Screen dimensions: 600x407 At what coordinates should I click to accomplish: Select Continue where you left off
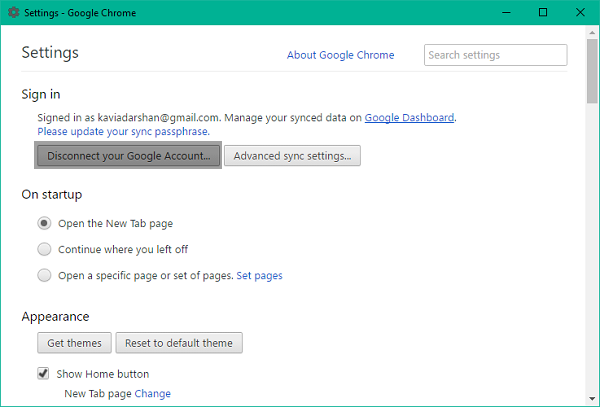(x=44, y=249)
